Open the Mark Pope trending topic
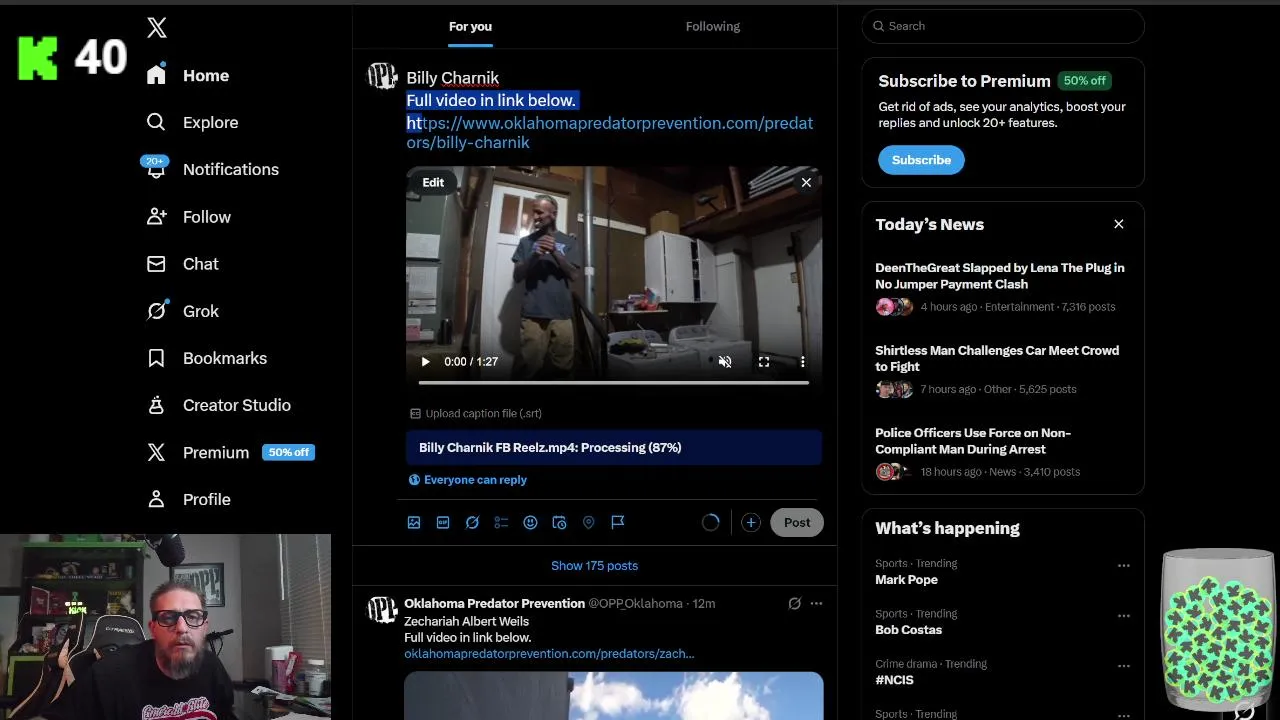Screen dimensions: 1280x720 [906, 580]
